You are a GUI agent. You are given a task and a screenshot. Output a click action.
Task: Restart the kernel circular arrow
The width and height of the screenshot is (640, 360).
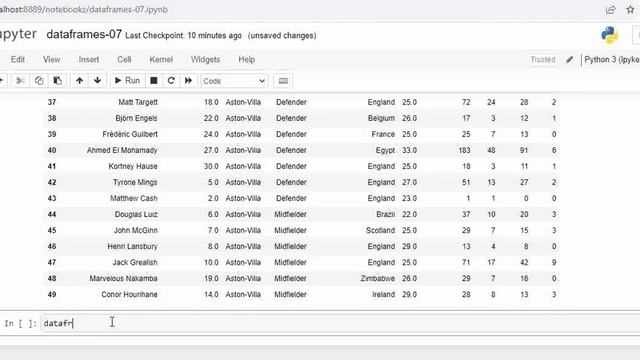tap(171, 81)
